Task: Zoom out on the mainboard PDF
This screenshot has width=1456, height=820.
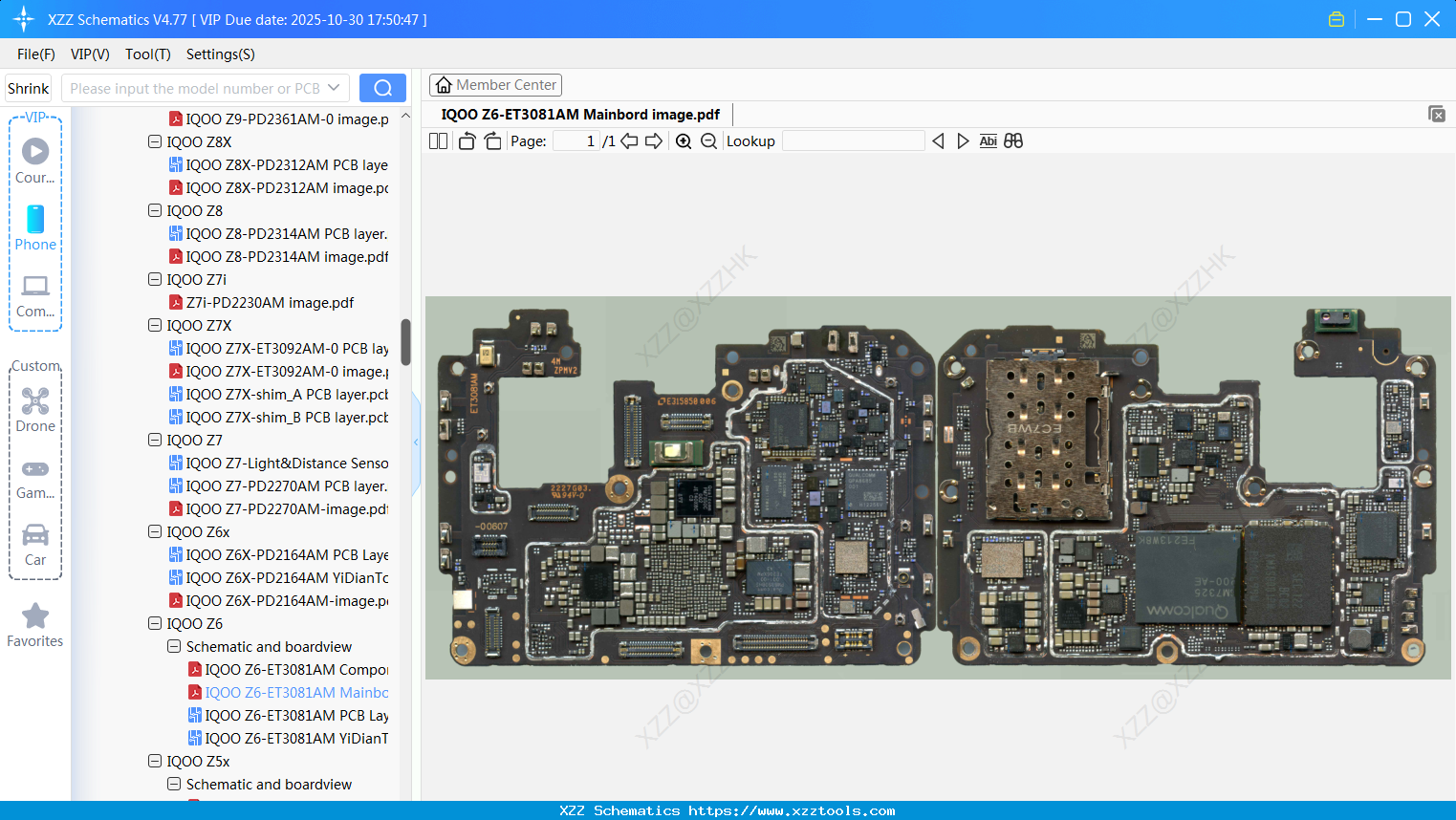Action: (708, 140)
